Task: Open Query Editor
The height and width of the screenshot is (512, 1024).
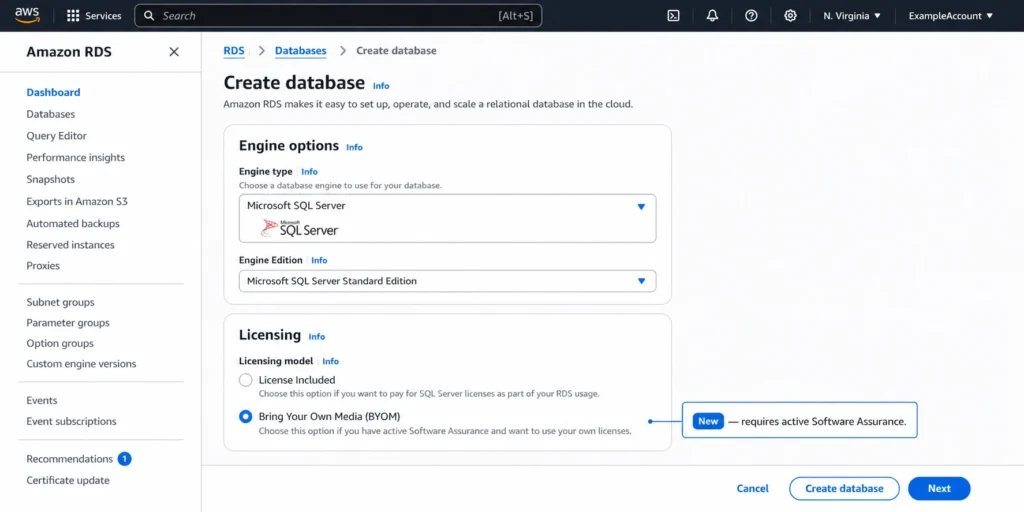Action: (57, 136)
